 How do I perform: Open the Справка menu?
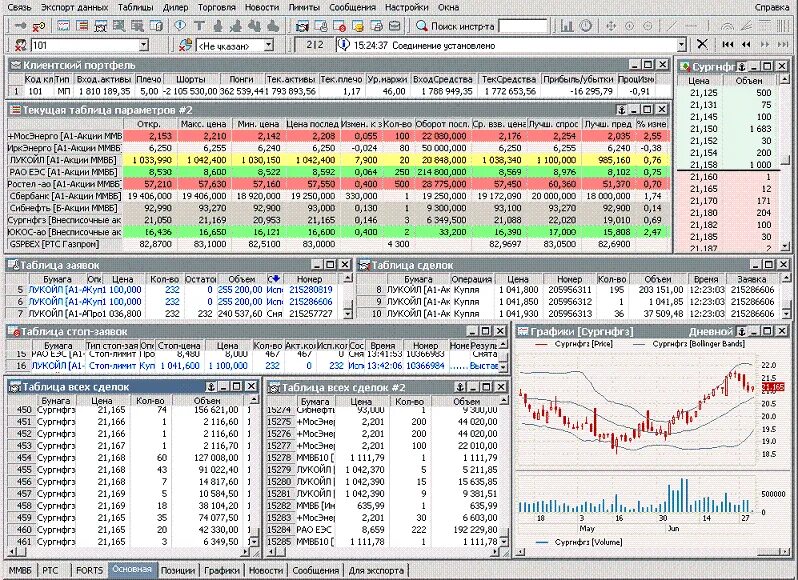[772, 7]
